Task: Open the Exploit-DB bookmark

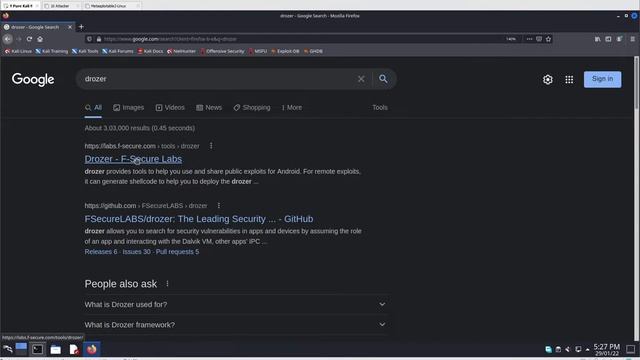Action: [x=285, y=51]
